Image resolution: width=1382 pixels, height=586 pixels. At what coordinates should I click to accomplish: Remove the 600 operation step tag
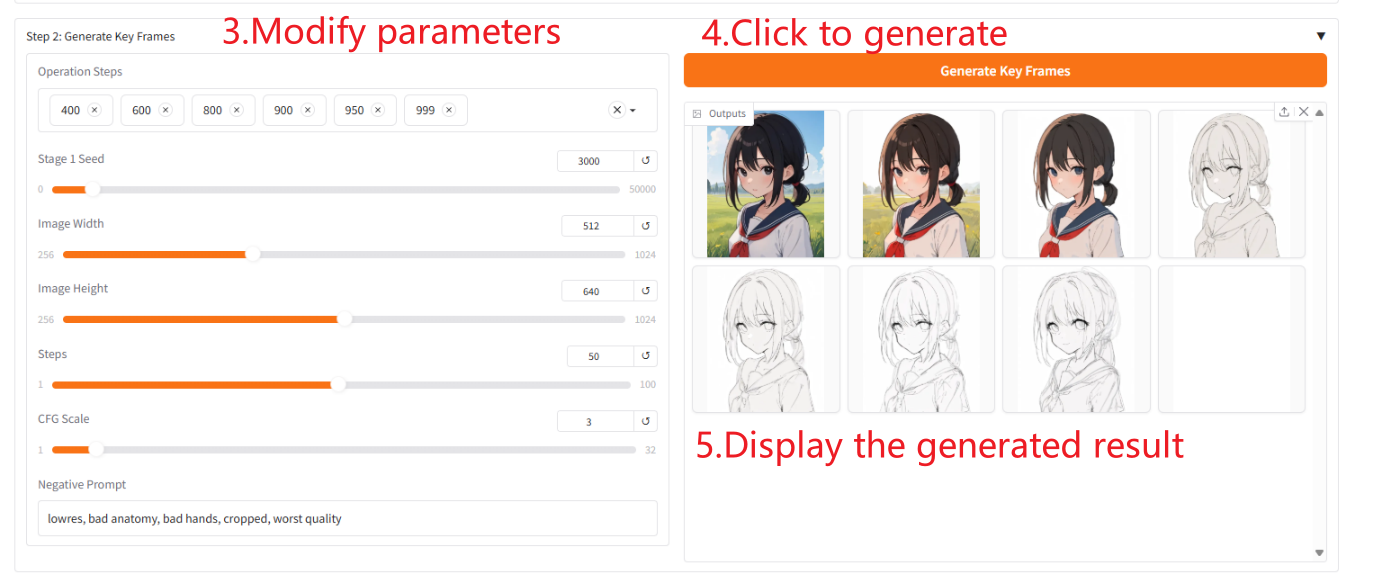tap(165, 110)
